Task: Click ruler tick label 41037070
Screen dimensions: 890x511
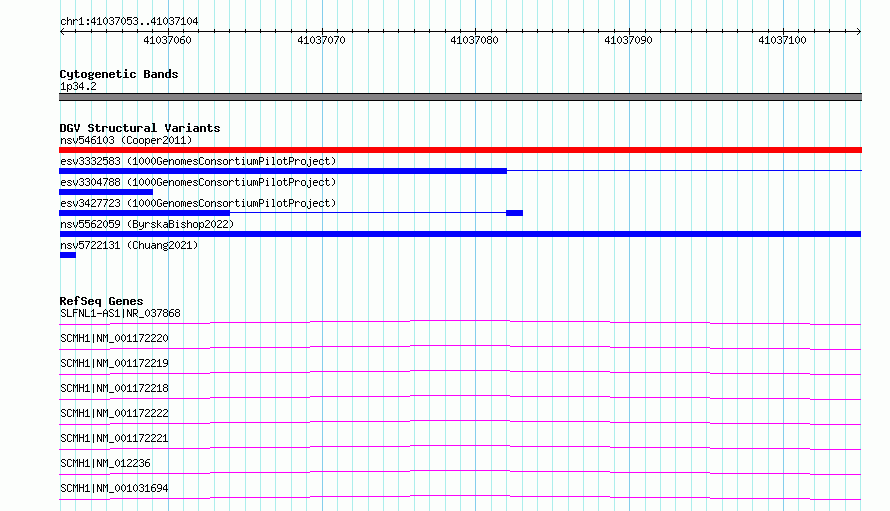Action: point(321,40)
